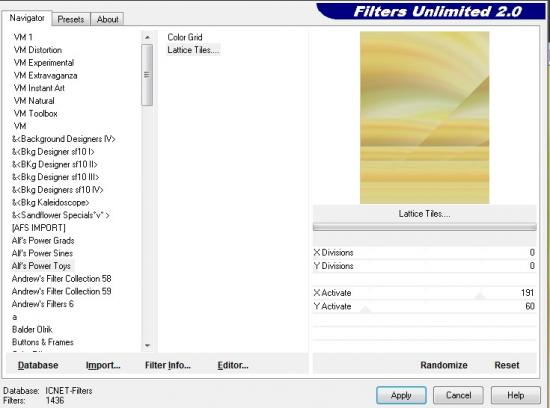Click the category list scroll-down arrow
Image resolution: width=550 pixels, height=408 pixels.
[x=147, y=346]
